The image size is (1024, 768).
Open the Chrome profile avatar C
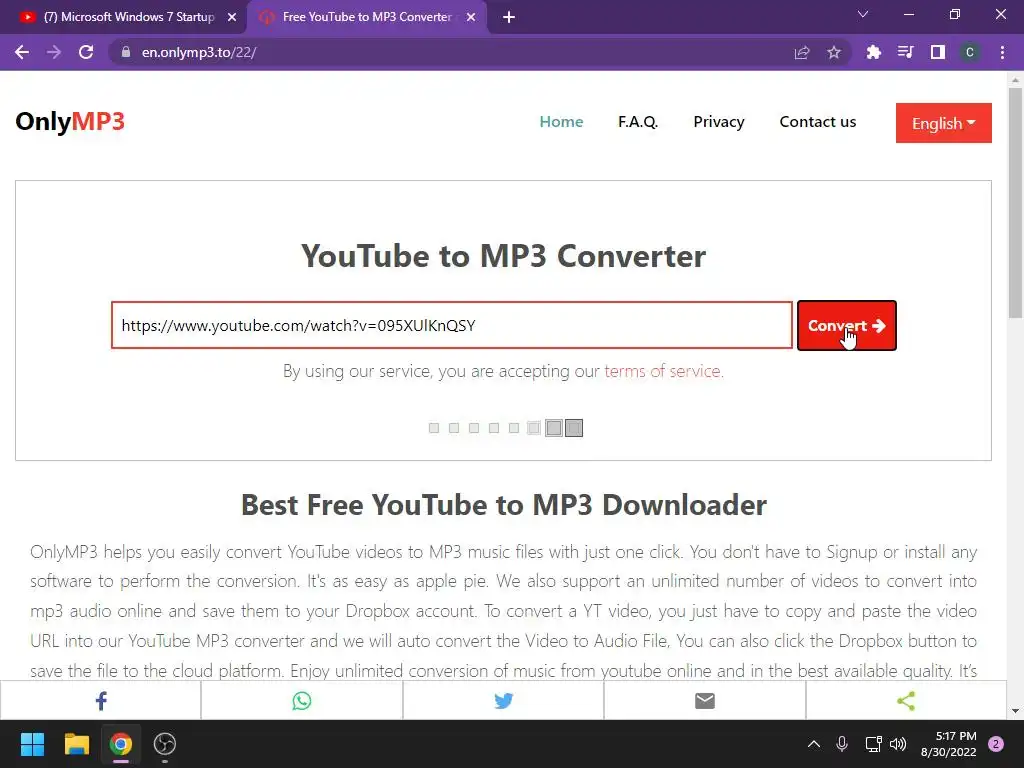click(970, 52)
